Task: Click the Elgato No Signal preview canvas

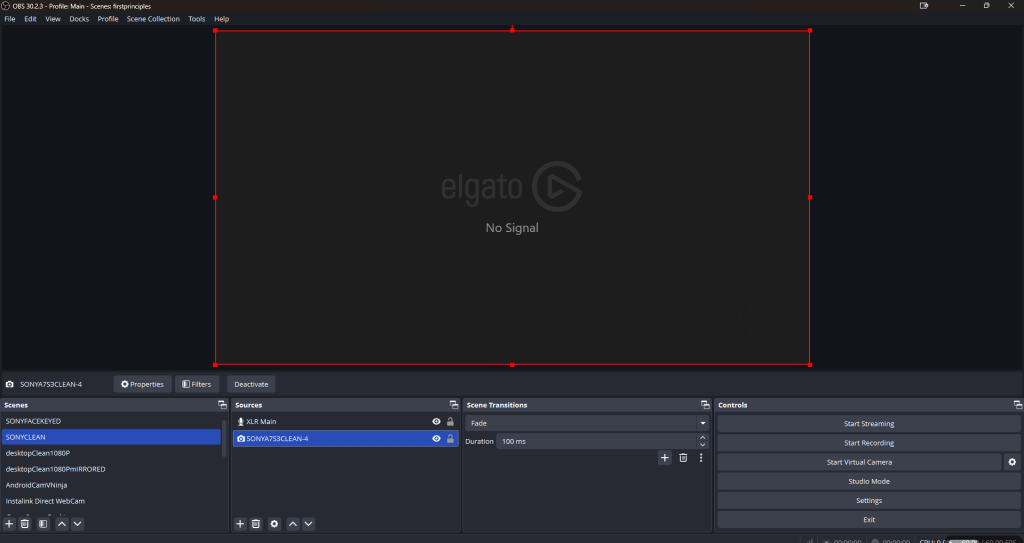Action: point(512,197)
